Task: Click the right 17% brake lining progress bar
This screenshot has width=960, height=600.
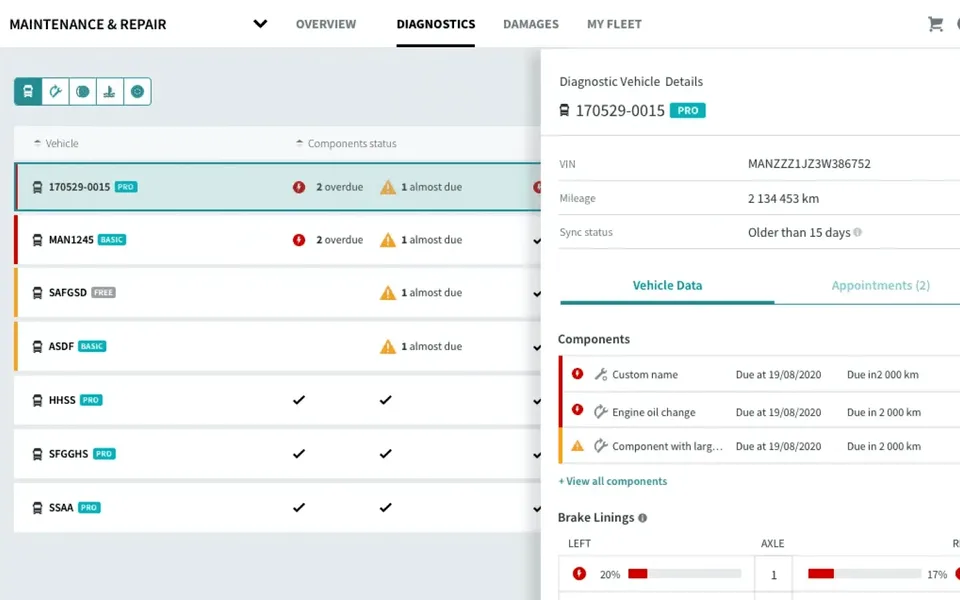Action: pyautogui.click(x=864, y=574)
